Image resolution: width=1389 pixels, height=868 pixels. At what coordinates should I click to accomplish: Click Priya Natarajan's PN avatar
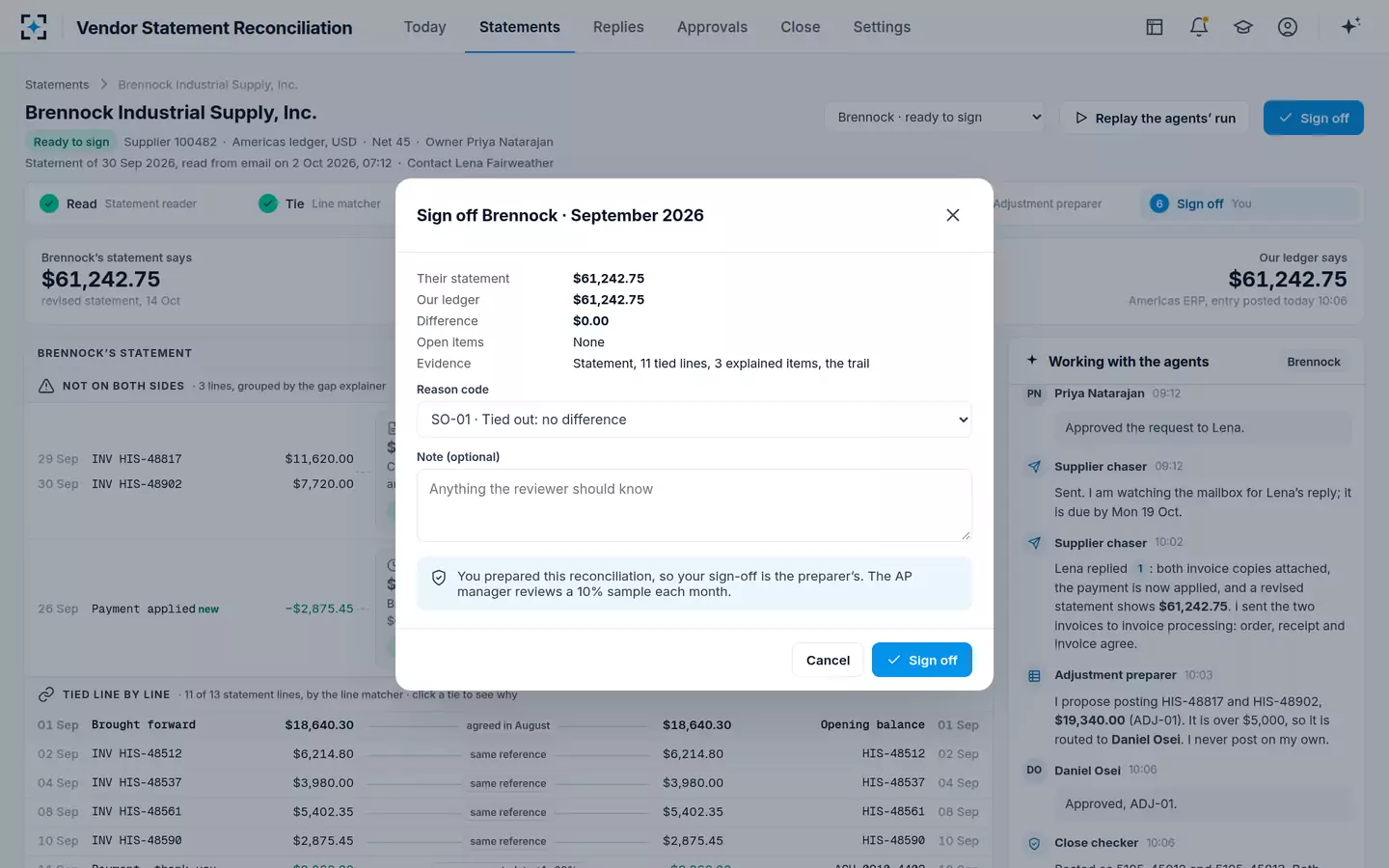coord(1034,393)
